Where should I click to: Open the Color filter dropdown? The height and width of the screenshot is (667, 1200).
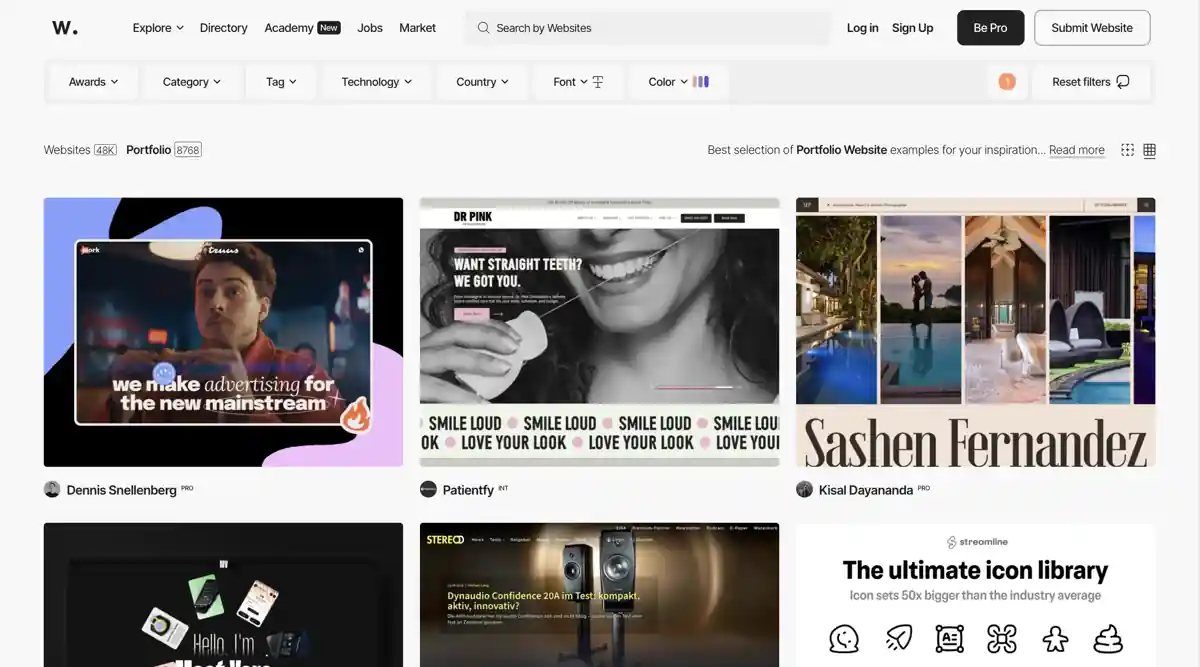tap(678, 82)
